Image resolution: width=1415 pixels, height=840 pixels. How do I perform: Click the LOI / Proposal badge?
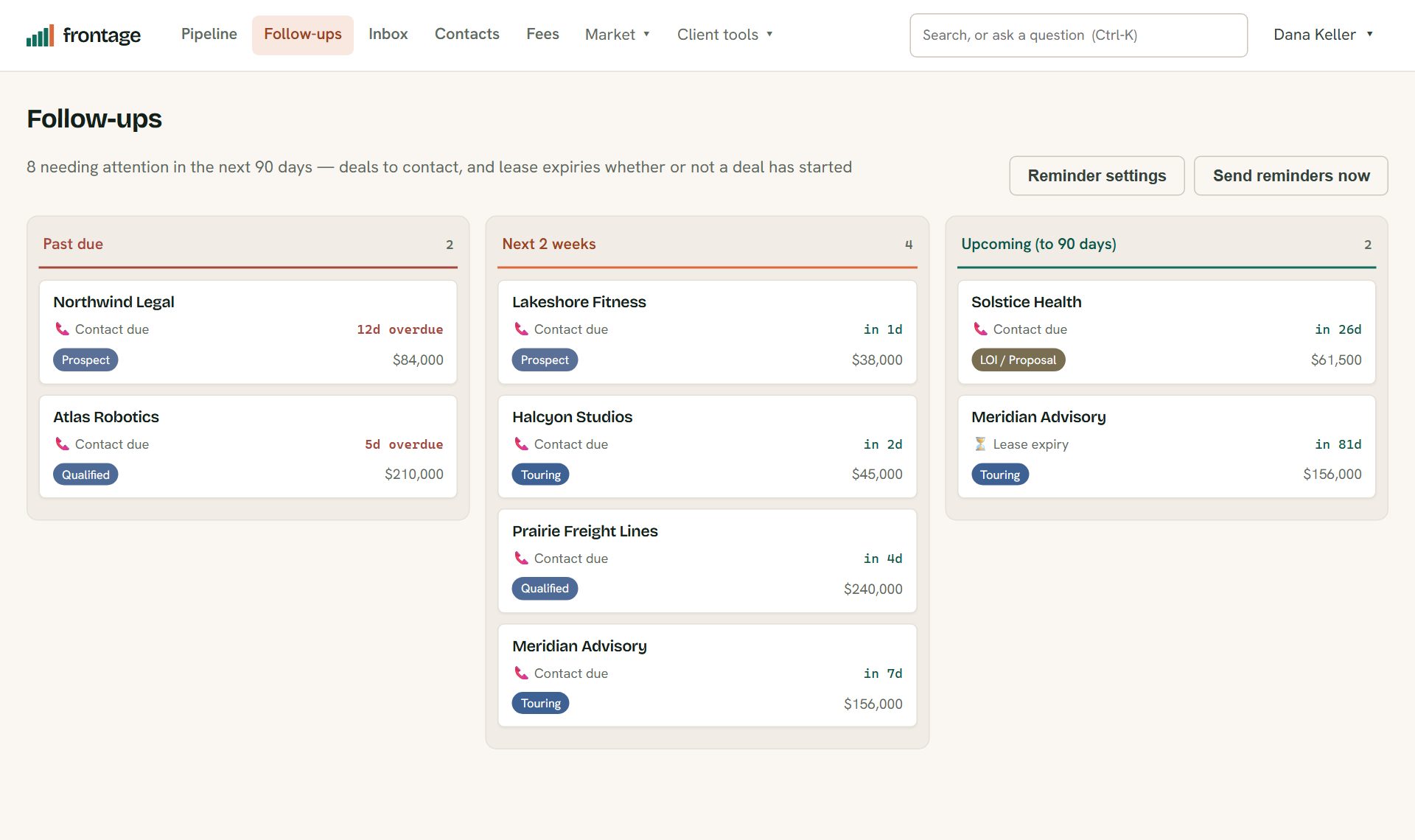[x=1019, y=360]
